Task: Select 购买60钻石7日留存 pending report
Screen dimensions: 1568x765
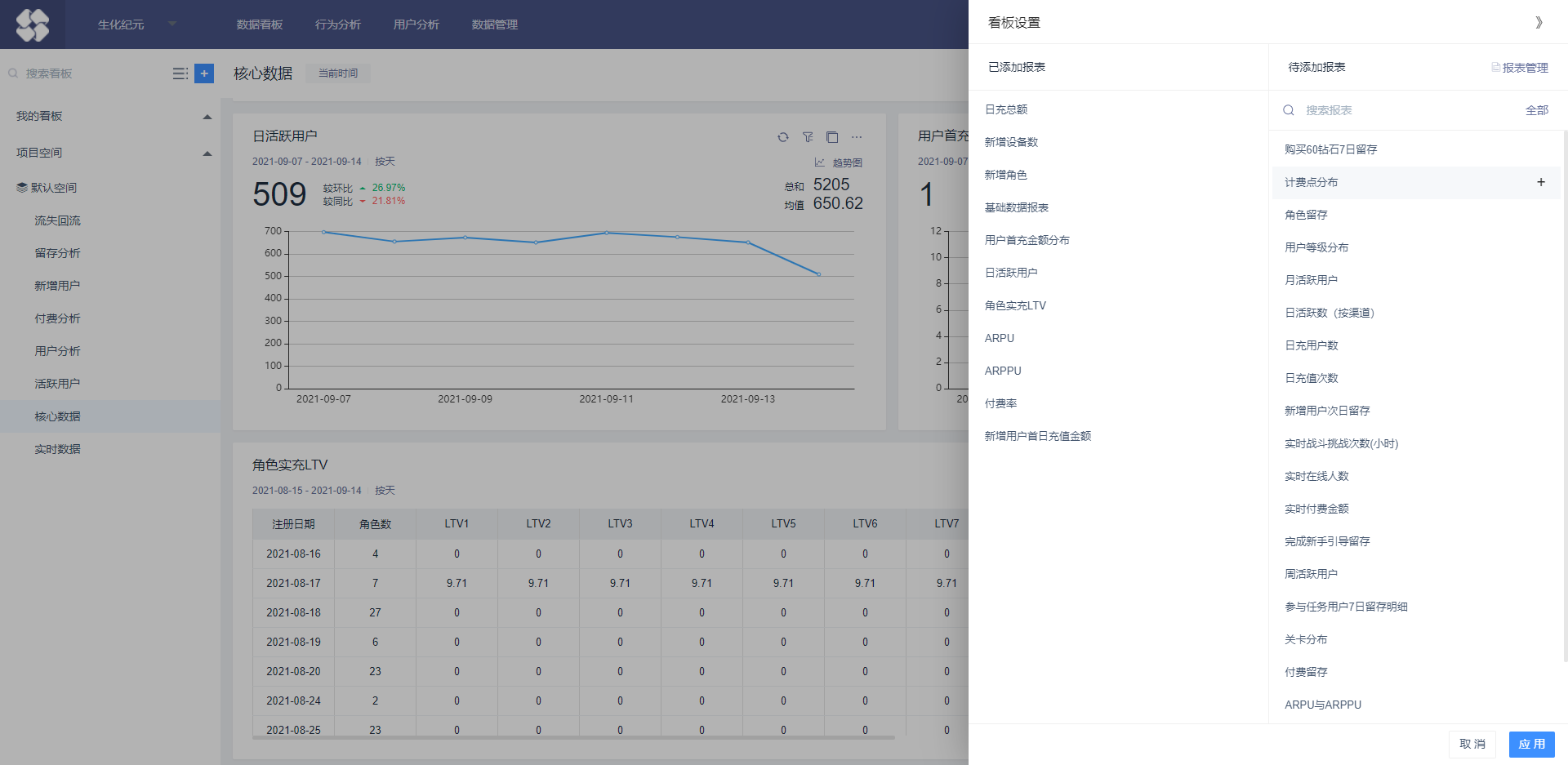Action: [x=1331, y=149]
